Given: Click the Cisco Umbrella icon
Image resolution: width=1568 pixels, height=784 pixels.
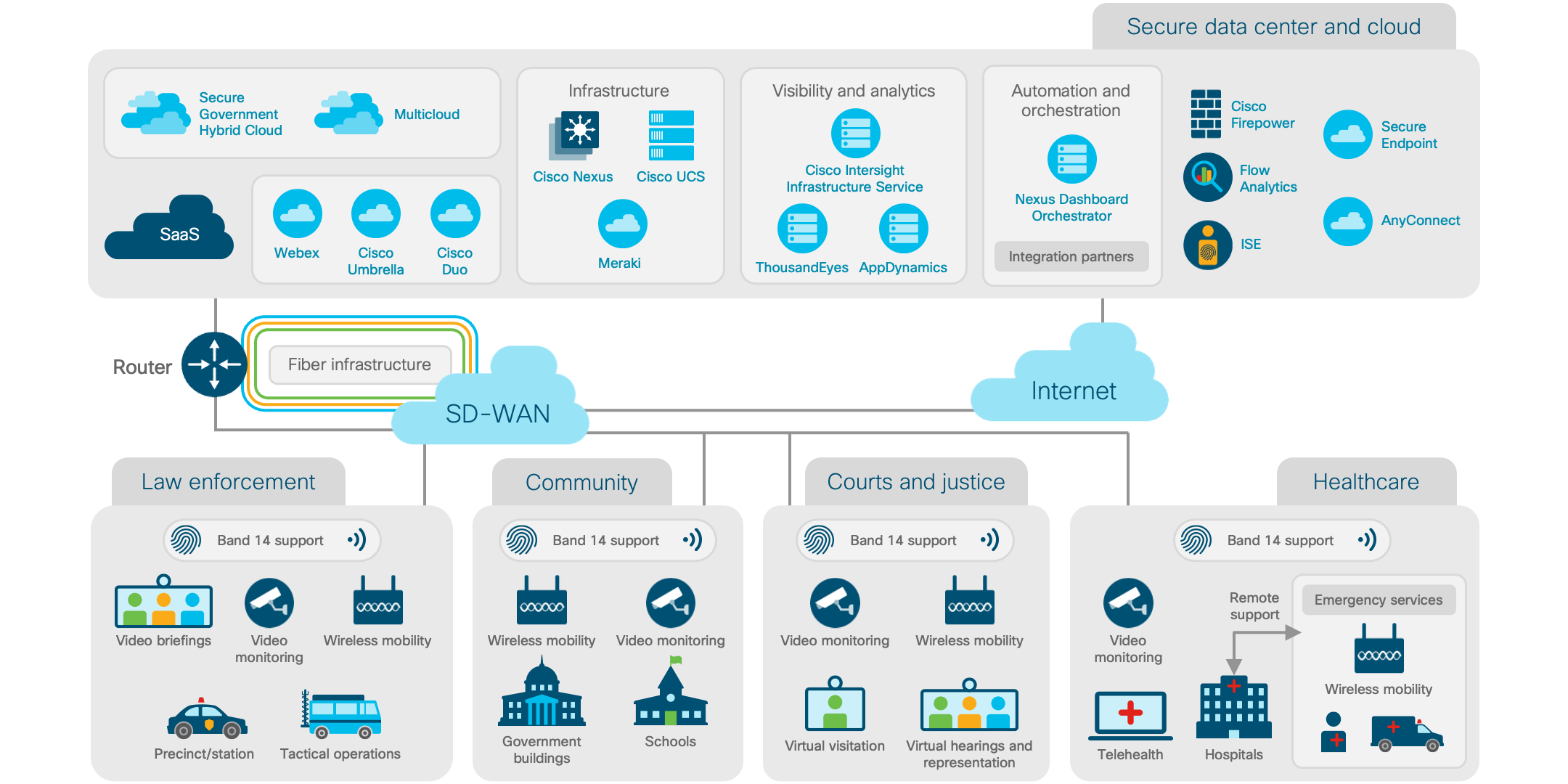Looking at the screenshot, I should click(376, 213).
